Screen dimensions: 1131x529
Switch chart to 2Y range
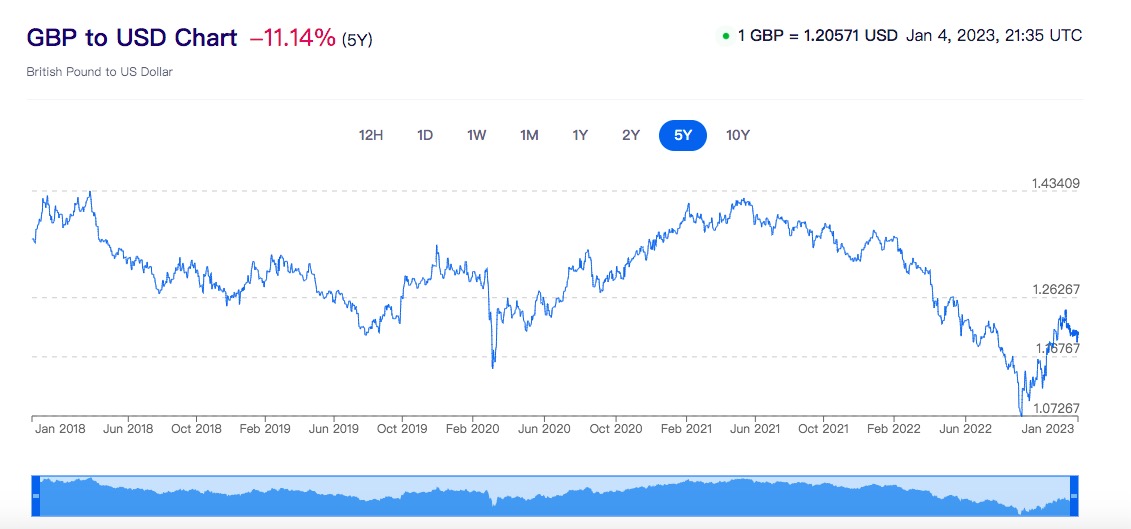(x=631, y=135)
